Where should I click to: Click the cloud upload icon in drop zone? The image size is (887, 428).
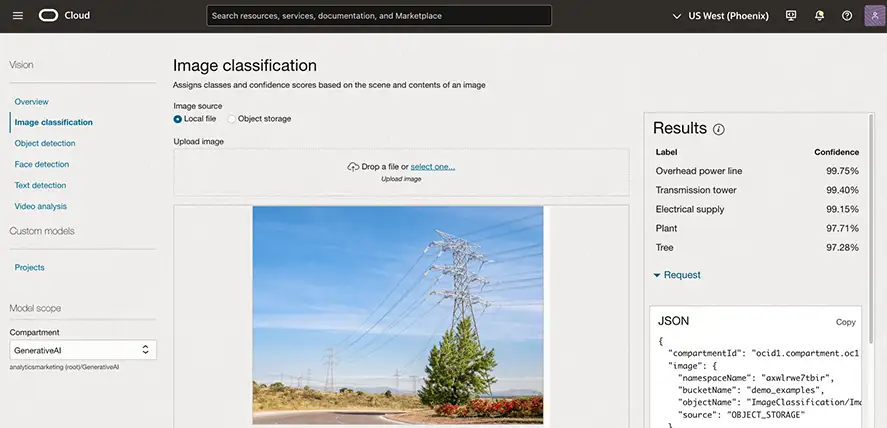click(353, 167)
